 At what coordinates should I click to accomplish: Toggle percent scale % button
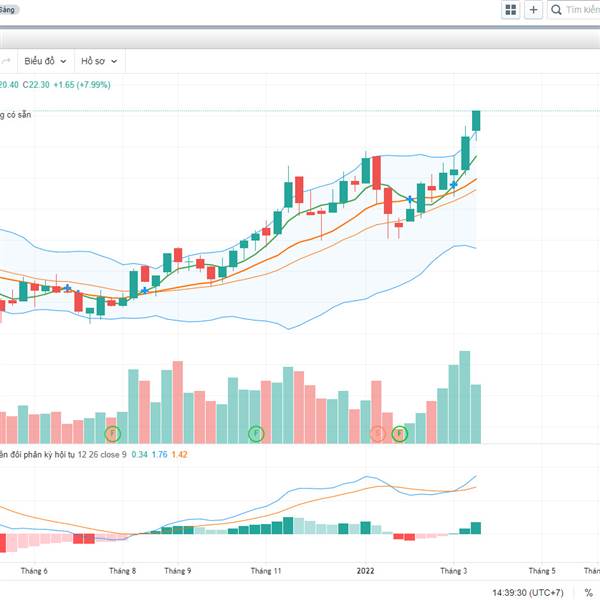588,592
